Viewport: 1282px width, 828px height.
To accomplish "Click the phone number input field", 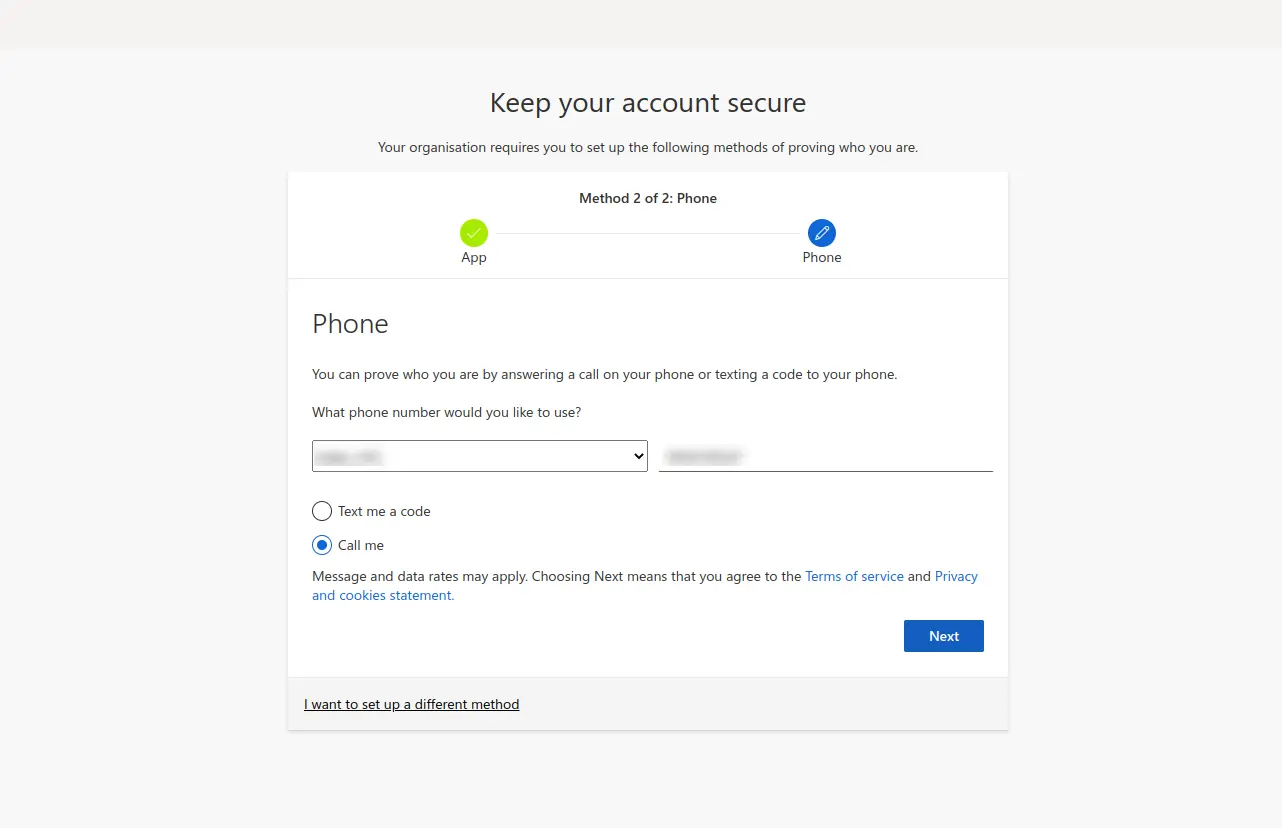I will pyautogui.click(x=825, y=455).
